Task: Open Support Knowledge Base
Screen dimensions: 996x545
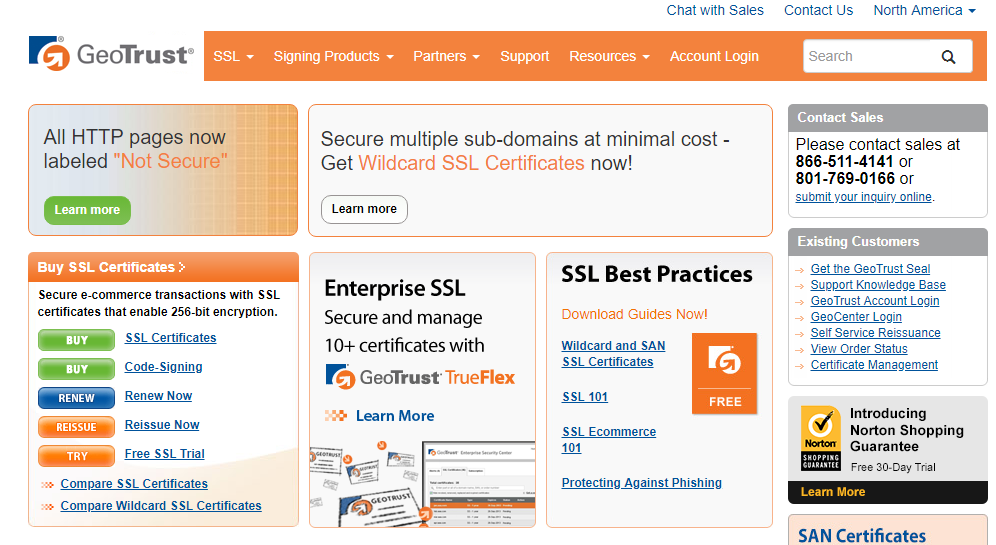Action: point(878,285)
